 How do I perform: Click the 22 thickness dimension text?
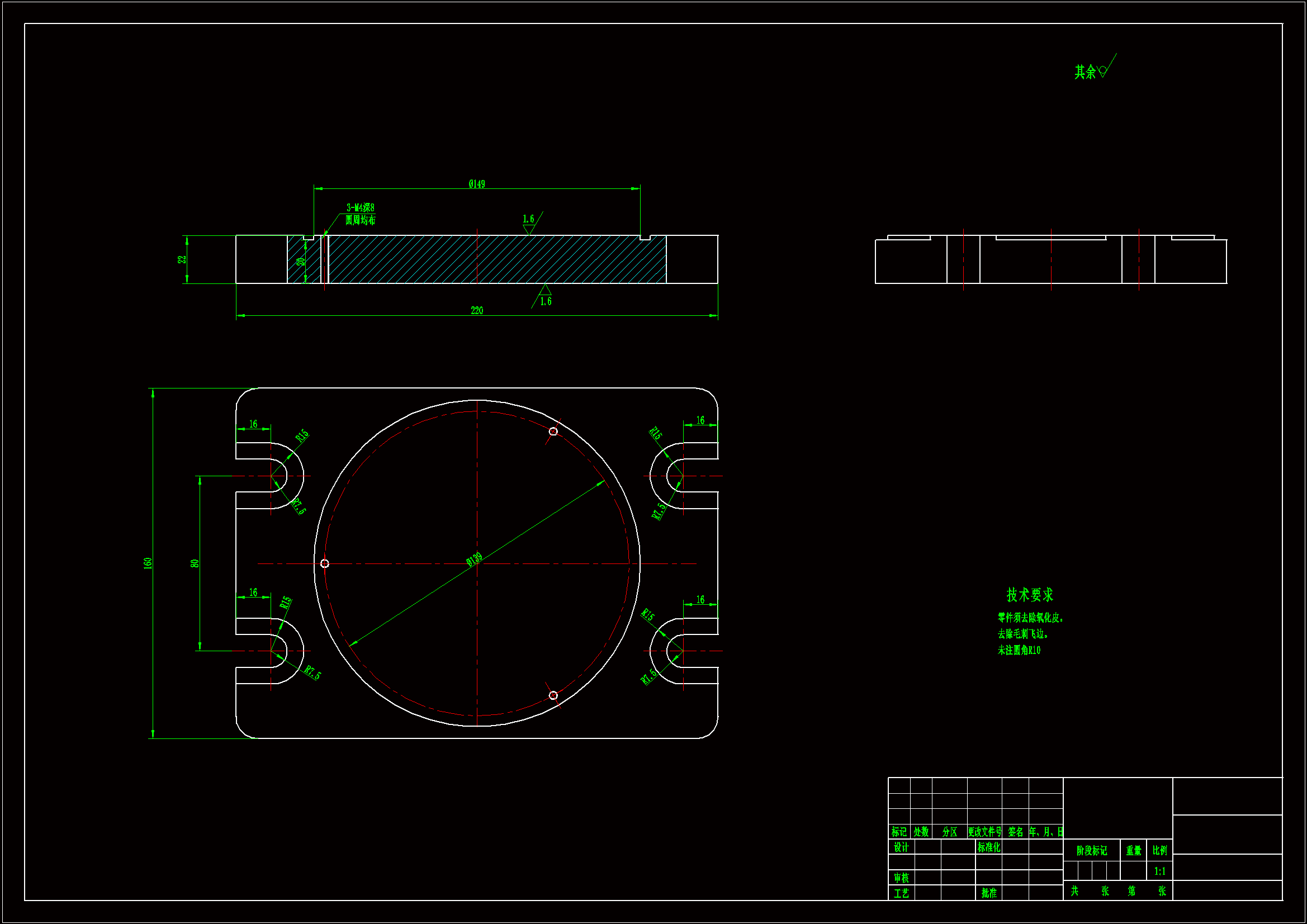(182, 259)
